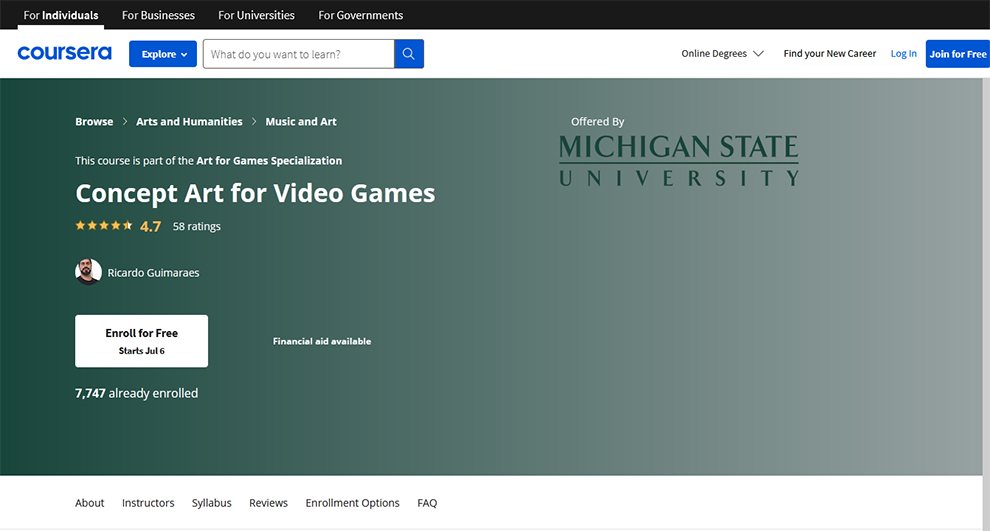Click the star rating icons
The height and width of the screenshot is (531, 990).
pyautogui.click(x=104, y=225)
